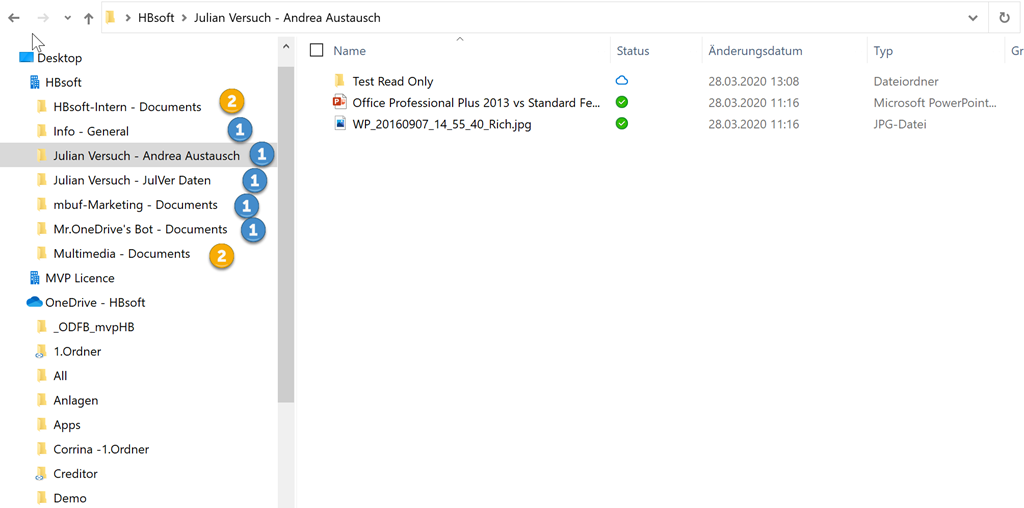This screenshot has width=1024, height=508.
Task: Click the HBsoft building icon in sidebar
Action: (x=34, y=82)
